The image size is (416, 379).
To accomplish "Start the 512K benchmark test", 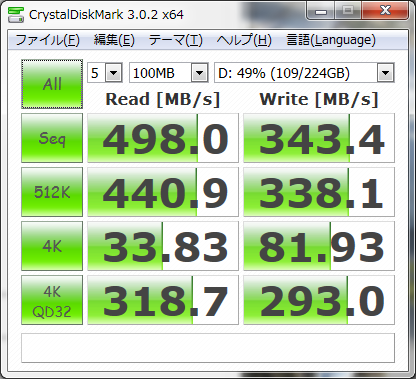I will (x=52, y=192).
